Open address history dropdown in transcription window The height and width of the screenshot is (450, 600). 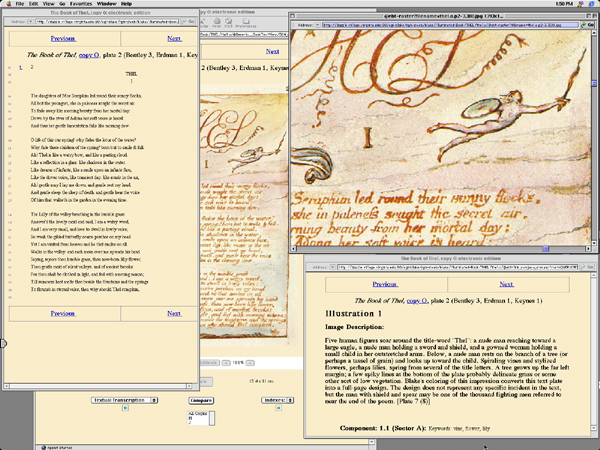pos(31,21)
